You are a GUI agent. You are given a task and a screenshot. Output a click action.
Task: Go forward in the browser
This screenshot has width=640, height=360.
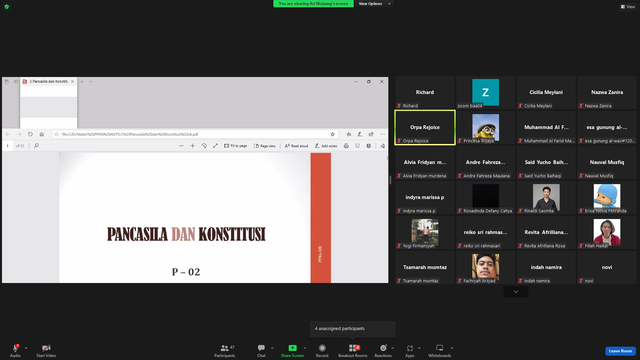(19, 134)
